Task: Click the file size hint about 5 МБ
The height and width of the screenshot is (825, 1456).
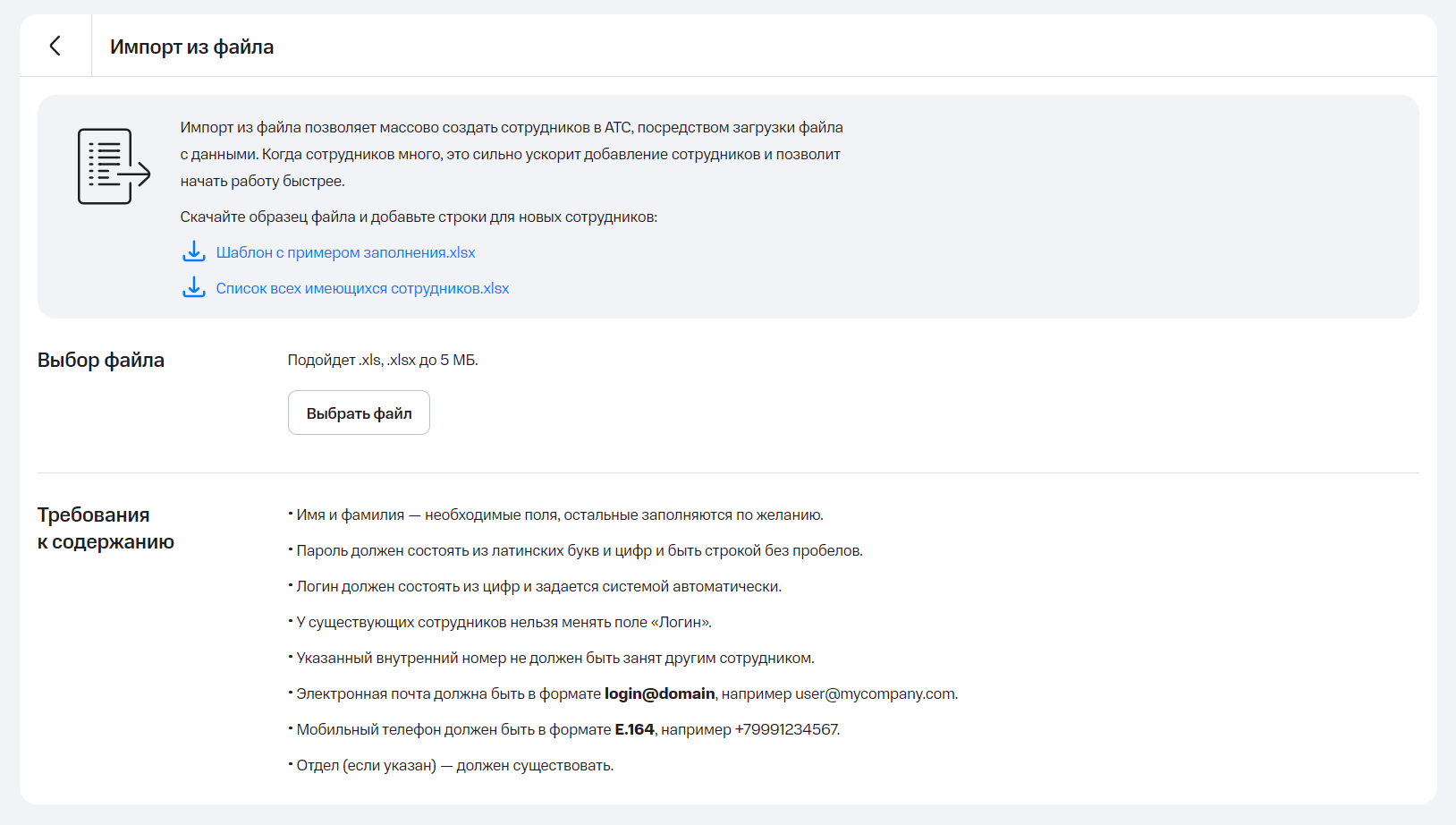Action: coord(383,360)
